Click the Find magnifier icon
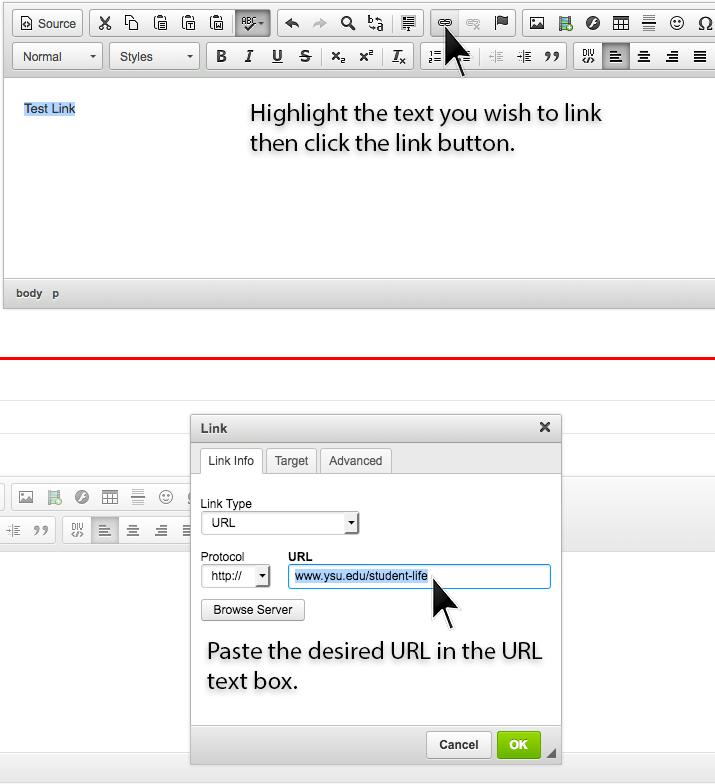The width and height of the screenshot is (715, 784). click(348, 23)
